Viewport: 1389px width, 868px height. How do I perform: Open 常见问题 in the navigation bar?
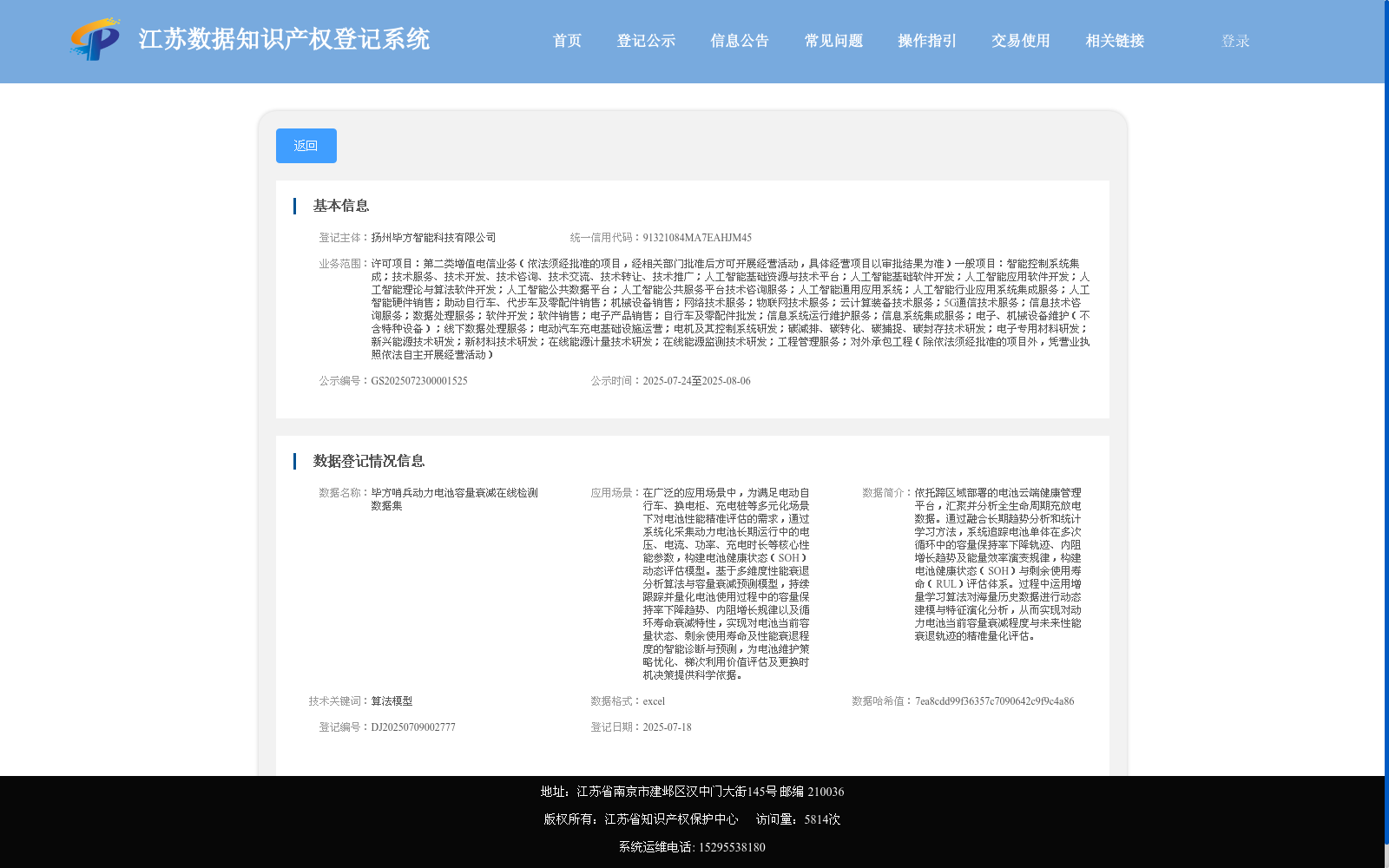click(833, 41)
